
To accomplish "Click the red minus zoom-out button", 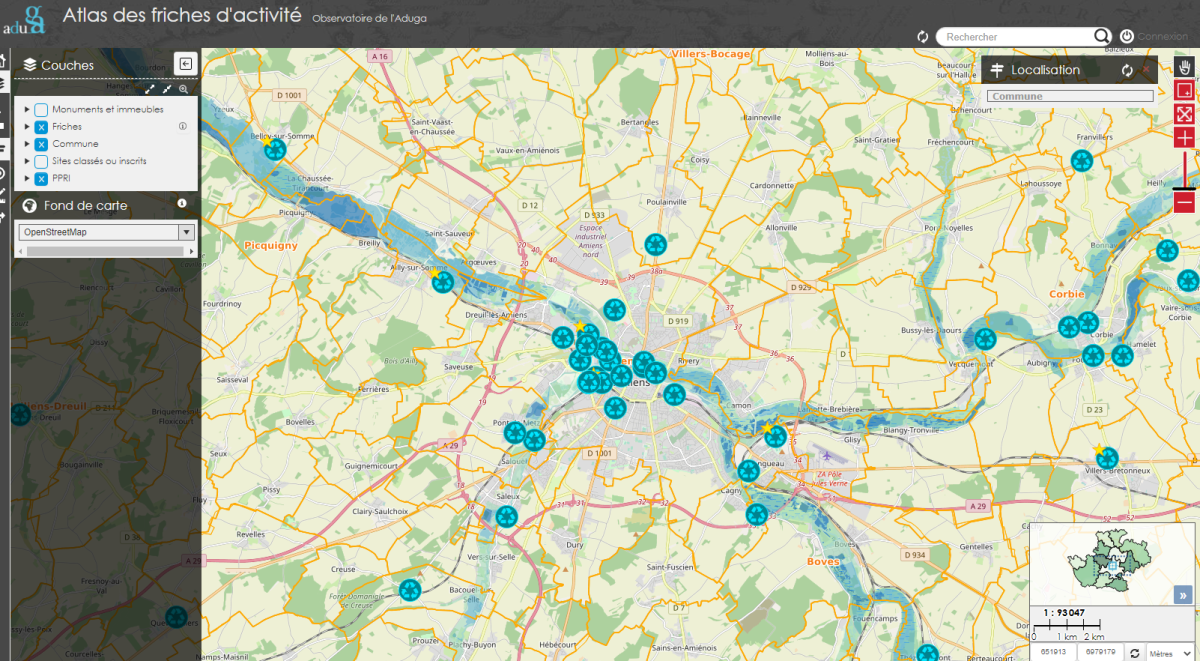I will (1185, 203).
